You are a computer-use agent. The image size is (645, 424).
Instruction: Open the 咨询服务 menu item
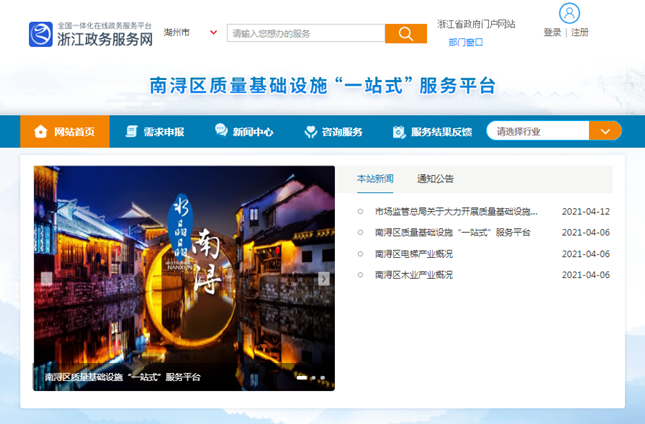[333, 132]
